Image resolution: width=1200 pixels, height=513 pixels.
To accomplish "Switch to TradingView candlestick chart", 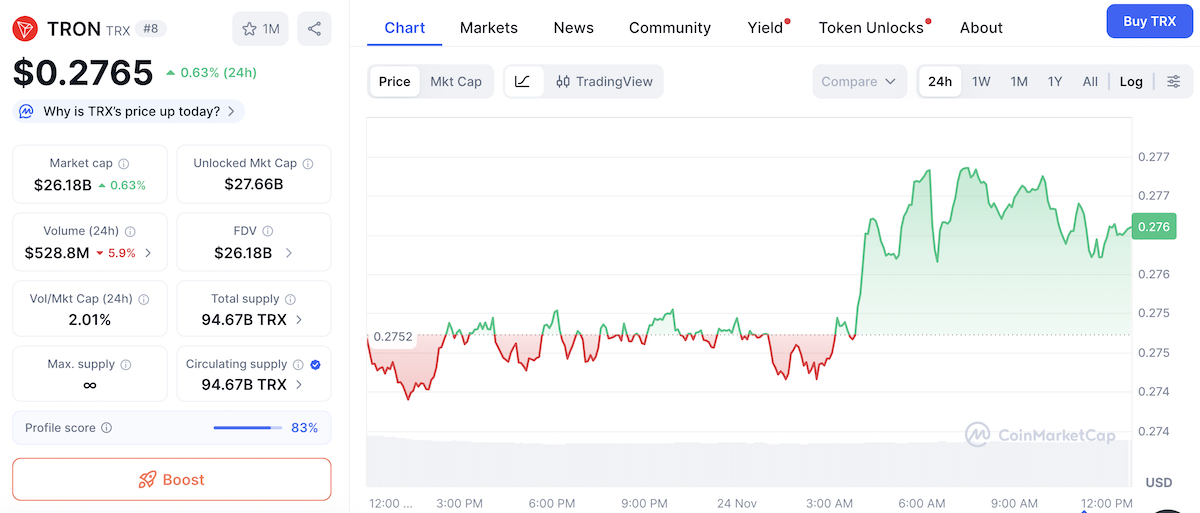I will point(603,81).
